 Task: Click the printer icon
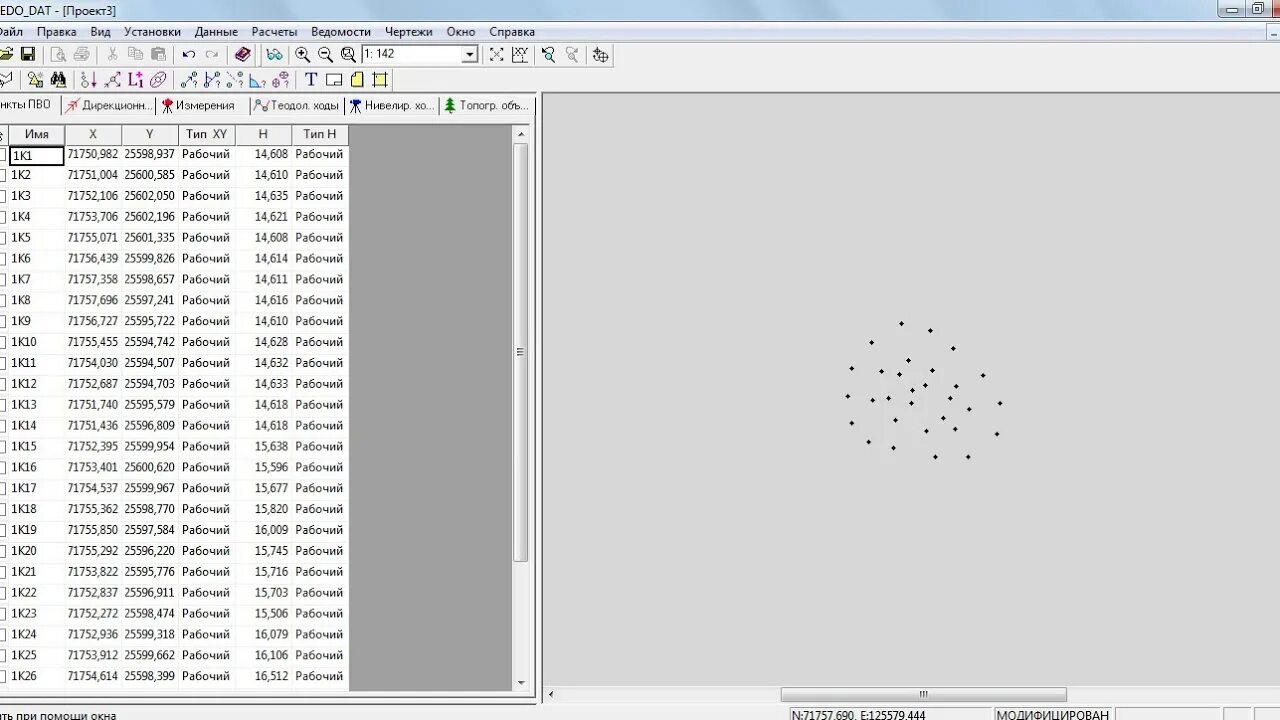tap(82, 54)
